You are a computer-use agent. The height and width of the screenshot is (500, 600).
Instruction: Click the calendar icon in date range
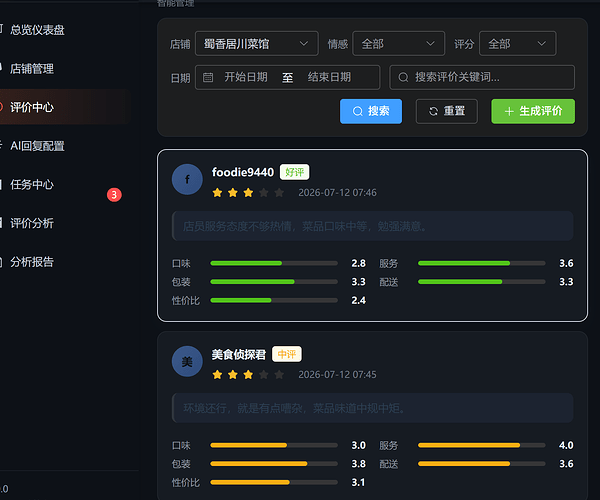208,77
